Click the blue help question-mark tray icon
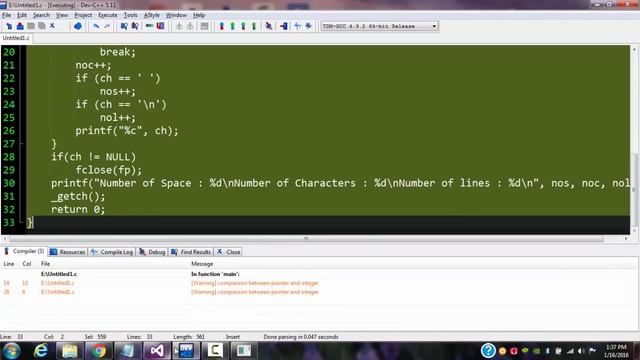Image resolution: width=640 pixels, height=360 pixels. [x=488, y=351]
